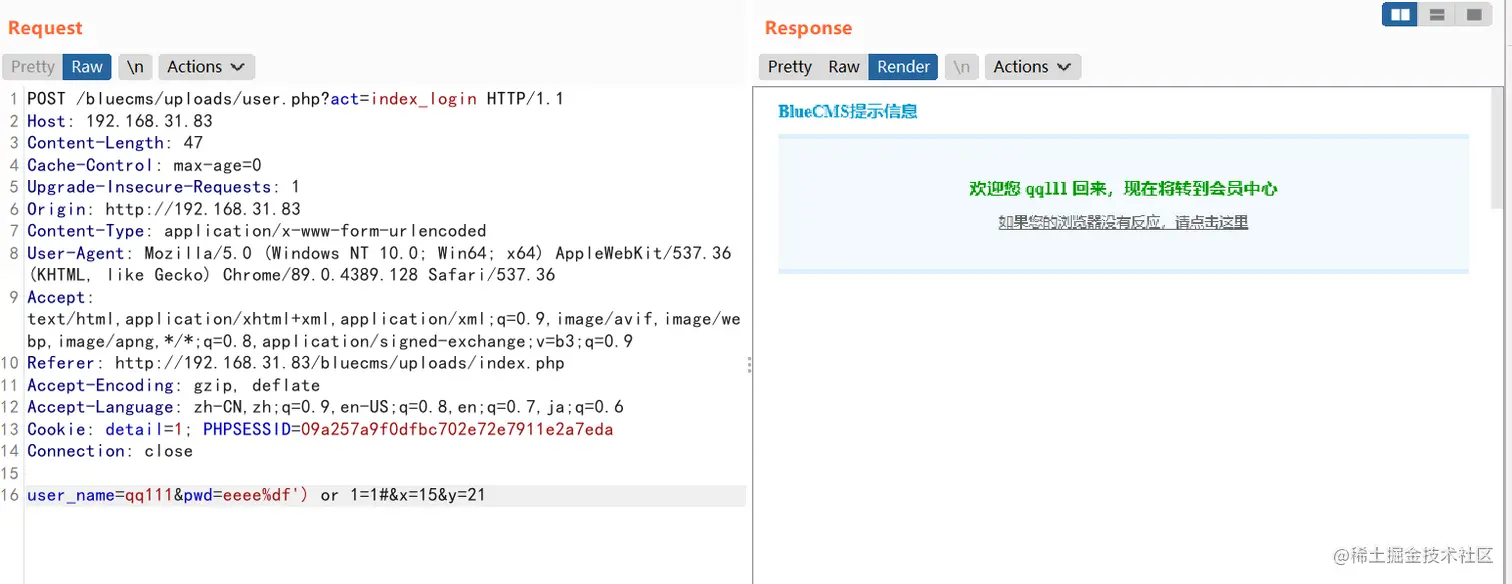Image resolution: width=1512 pixels, height=584 pixels.
Task: Click the Accept header label on line 9
Action: click(x=60, y=297)
